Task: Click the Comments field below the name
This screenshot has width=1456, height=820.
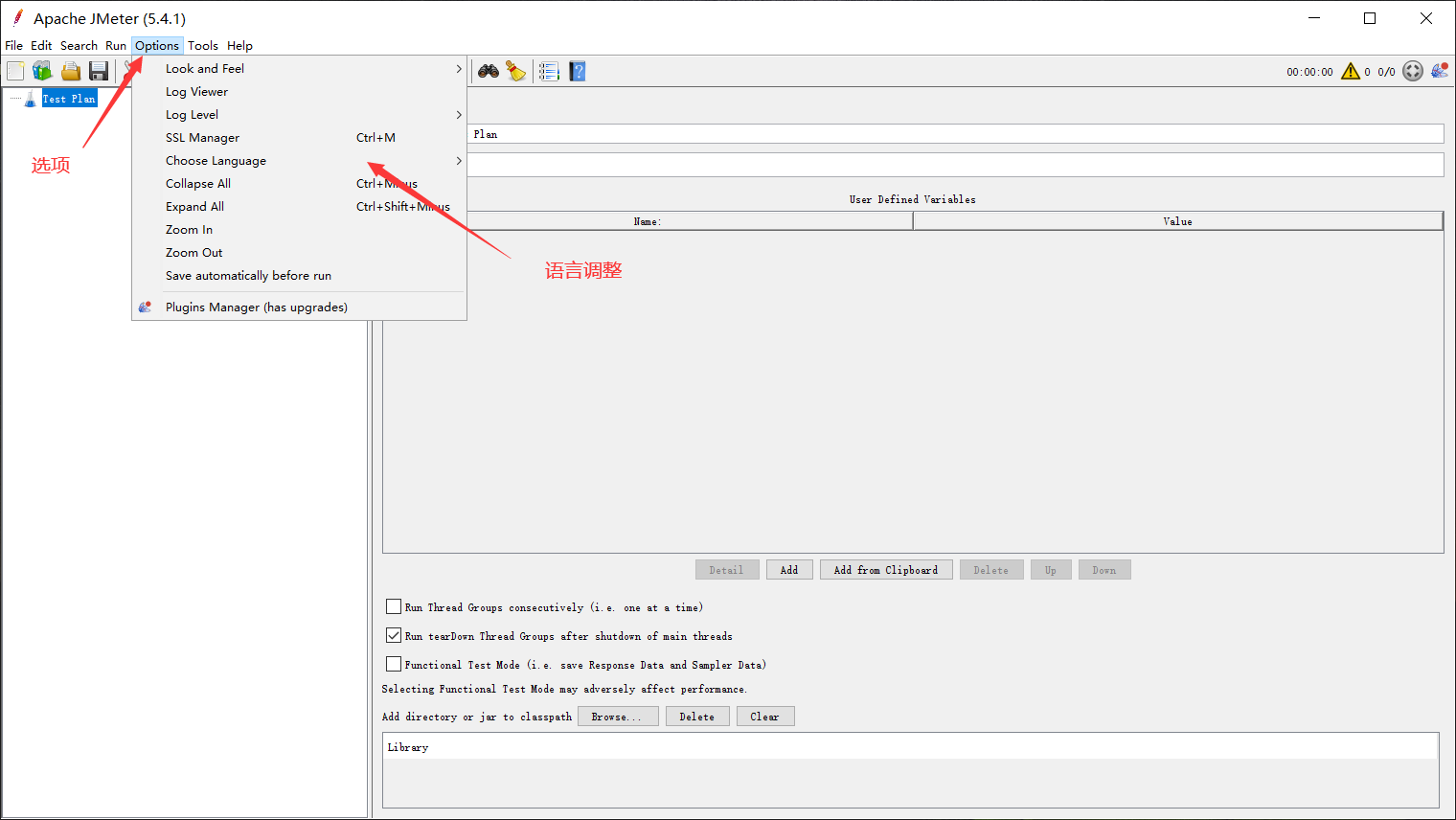Action: (x=955, y=165)
